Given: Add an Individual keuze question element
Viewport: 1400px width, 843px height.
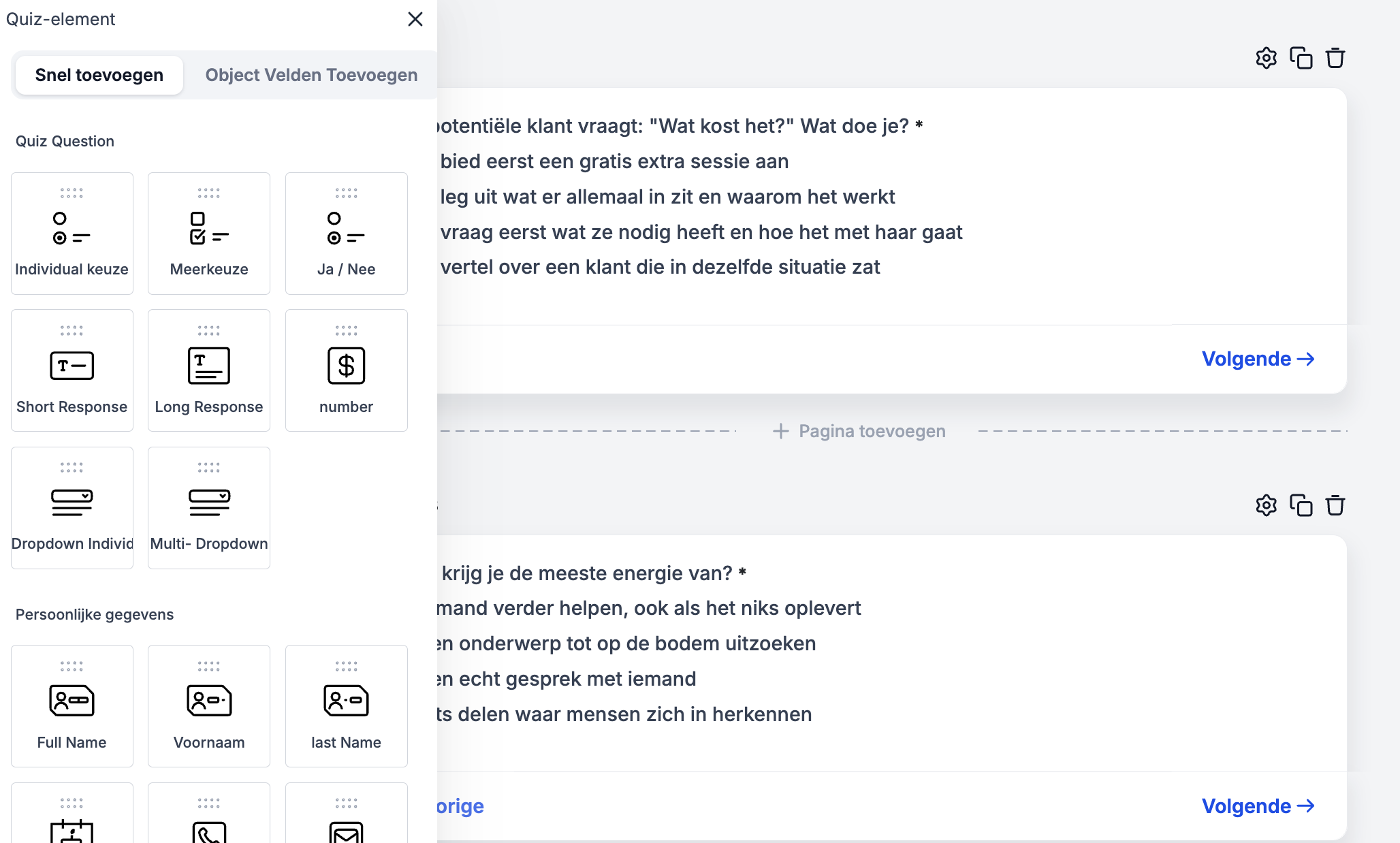Looking at the screenshot, I should [71, 234].
